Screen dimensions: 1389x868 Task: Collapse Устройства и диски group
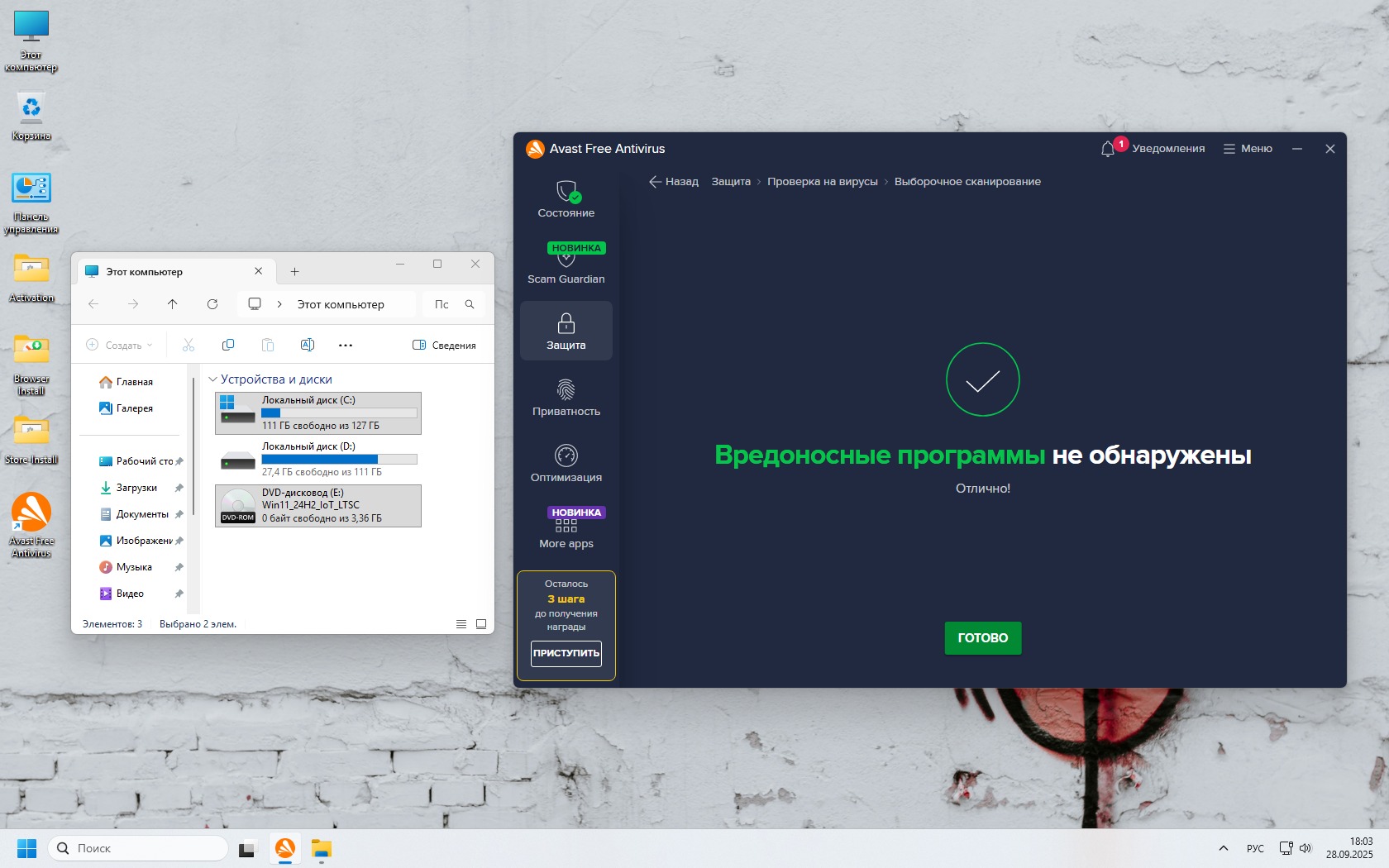point(212,379)
